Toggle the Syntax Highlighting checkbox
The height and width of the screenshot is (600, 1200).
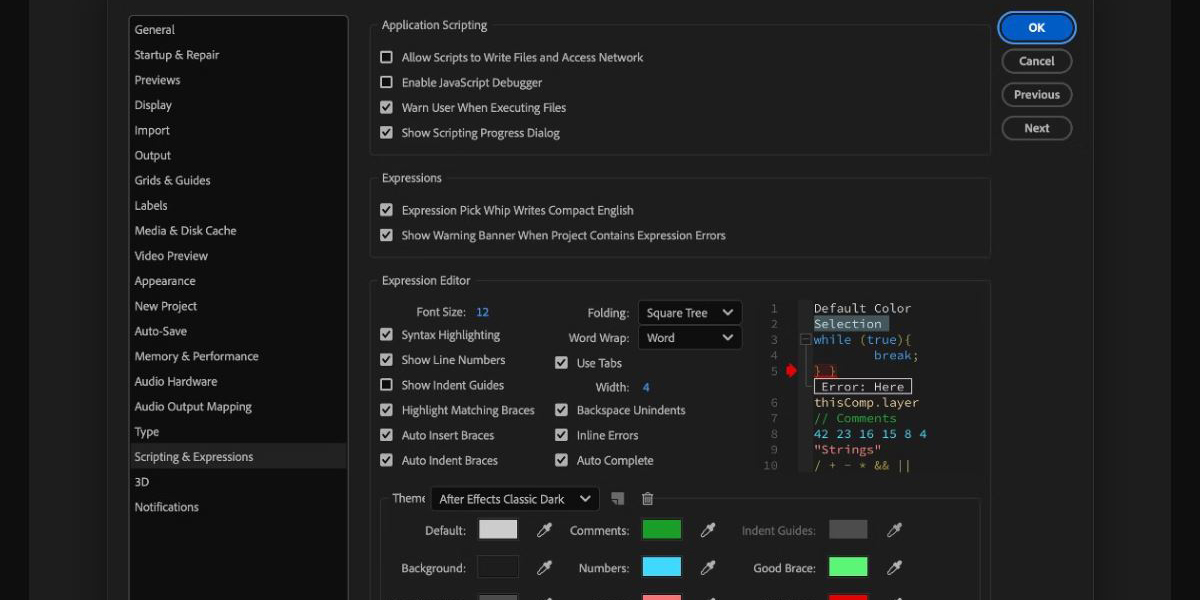coord(387,335)
